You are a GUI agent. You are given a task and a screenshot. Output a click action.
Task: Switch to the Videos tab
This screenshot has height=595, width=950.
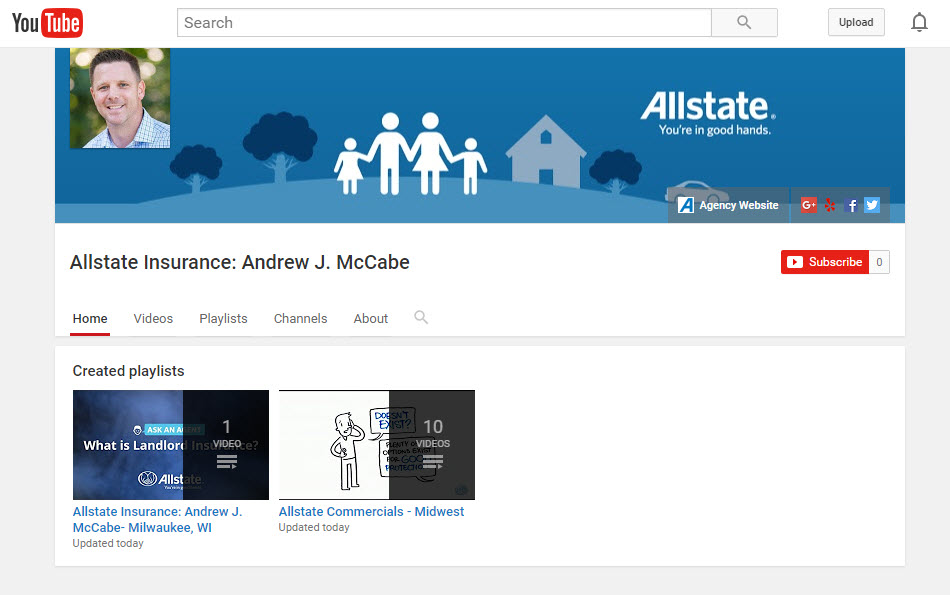[153, 319]
